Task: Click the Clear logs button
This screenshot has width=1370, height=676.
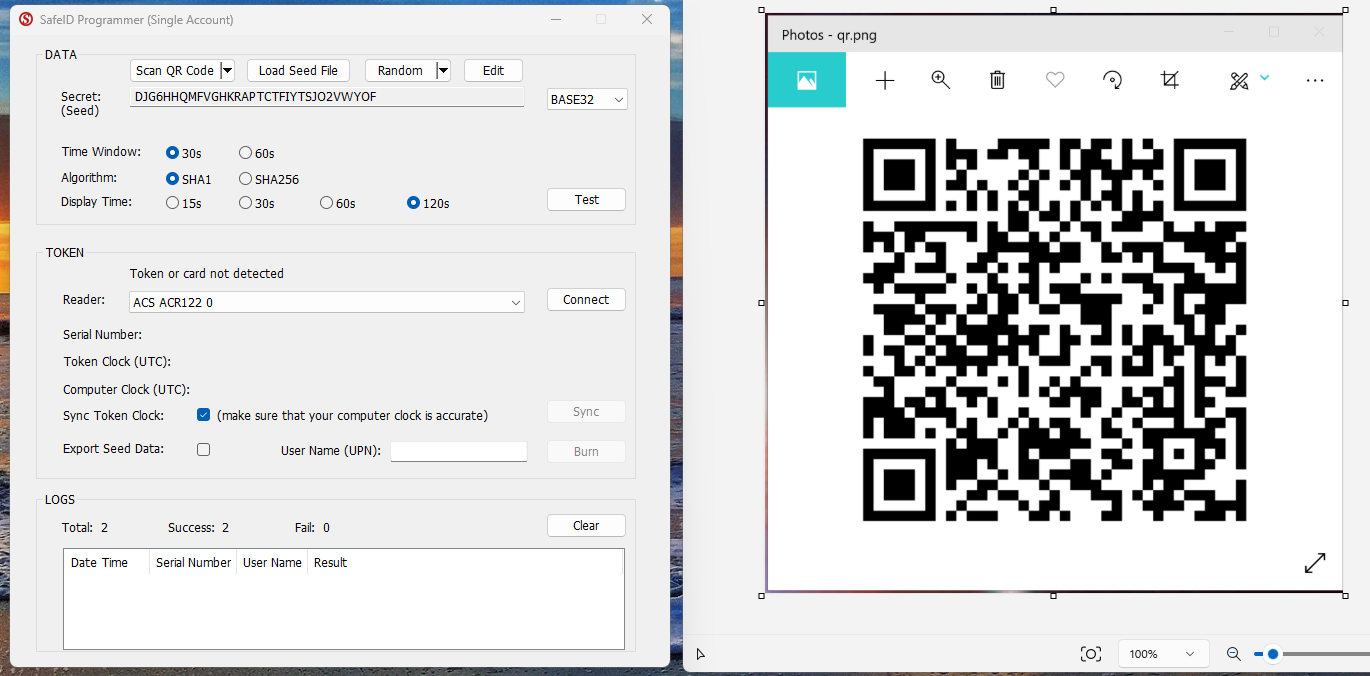Action: (586, 525)
